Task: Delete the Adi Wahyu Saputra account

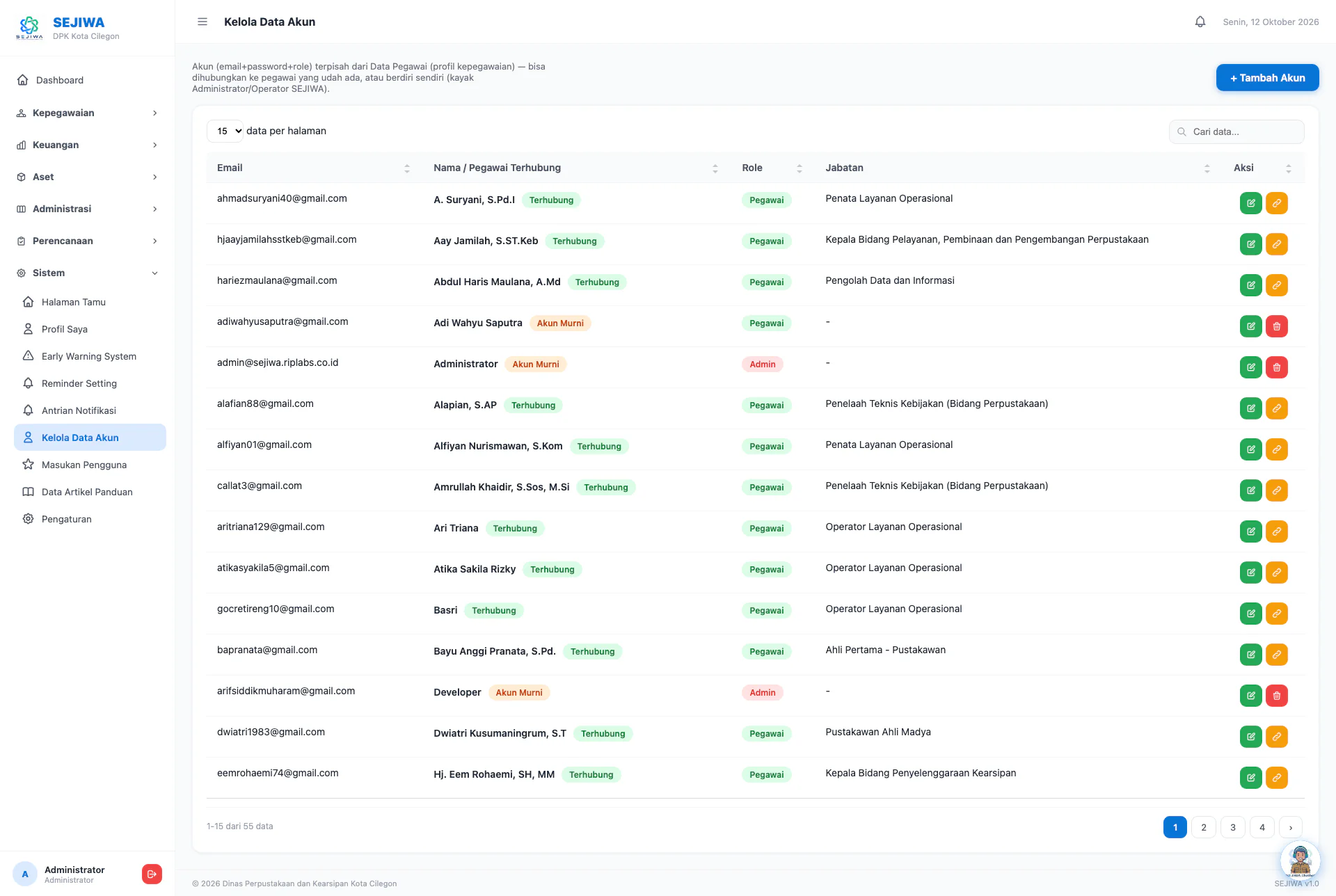Action: pyautogui.click(x=1277, y=326)
